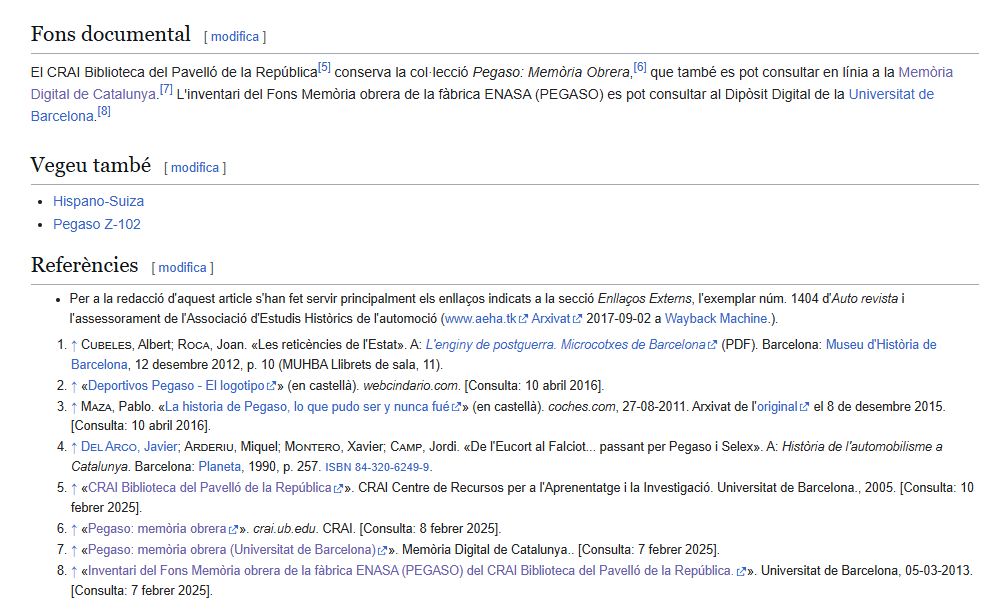Edit the Fons documental section
The height and width of the screenshot is (611, 993).
pos(235,37)
